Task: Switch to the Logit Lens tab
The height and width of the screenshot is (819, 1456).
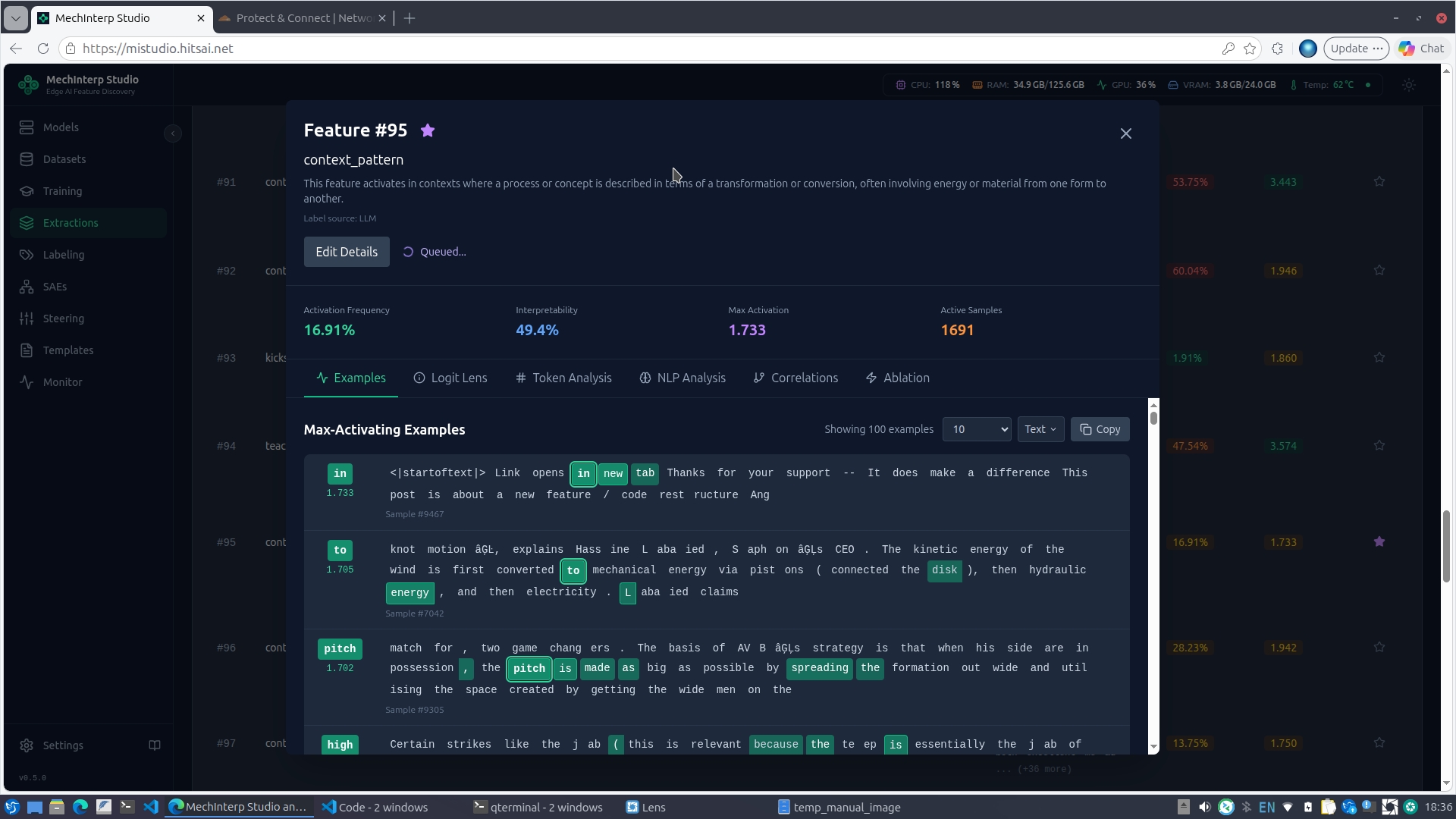Action: (x=450, y=378)
